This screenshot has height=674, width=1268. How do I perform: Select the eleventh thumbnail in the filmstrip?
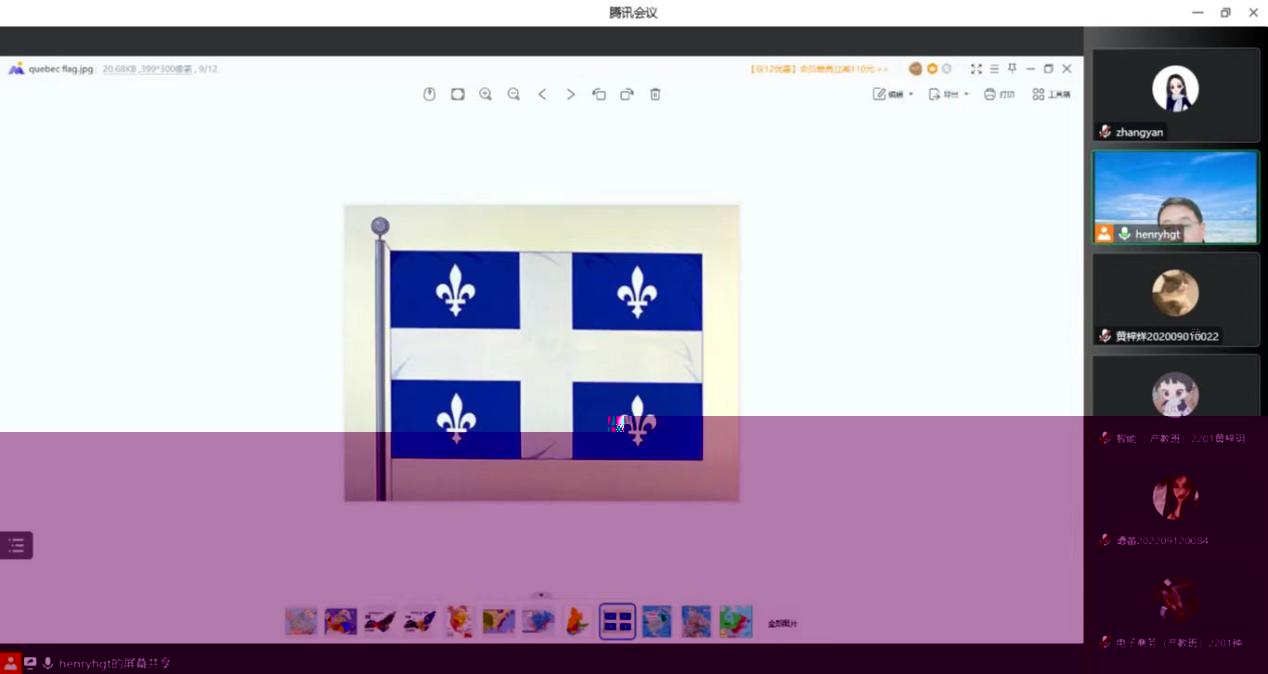[x=696, y=621]
